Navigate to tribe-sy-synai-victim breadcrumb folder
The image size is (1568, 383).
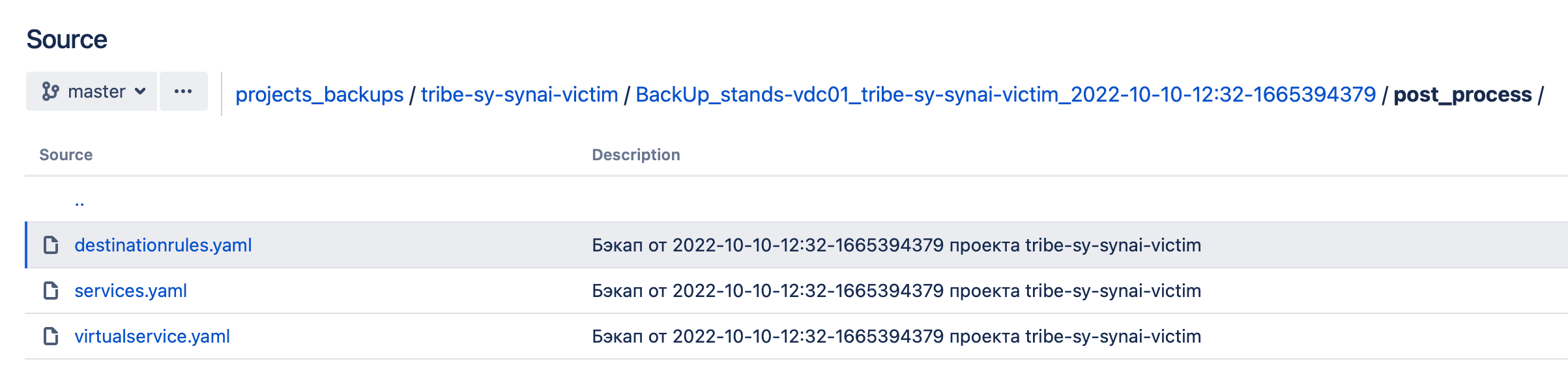519,94
